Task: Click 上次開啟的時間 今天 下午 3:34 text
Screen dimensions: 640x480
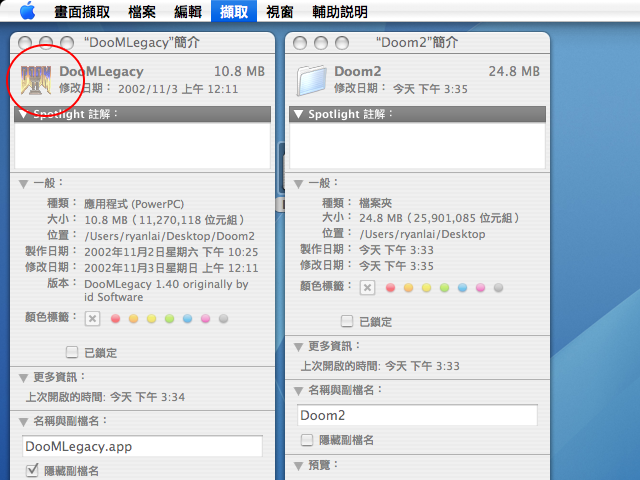Action: coord(105,397)
